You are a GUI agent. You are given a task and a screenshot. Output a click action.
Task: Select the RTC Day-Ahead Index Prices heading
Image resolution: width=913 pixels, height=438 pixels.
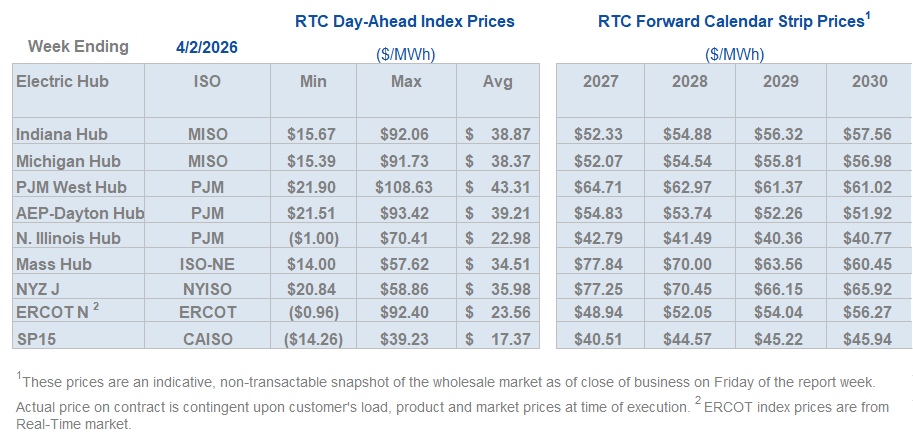click(405, 21)
